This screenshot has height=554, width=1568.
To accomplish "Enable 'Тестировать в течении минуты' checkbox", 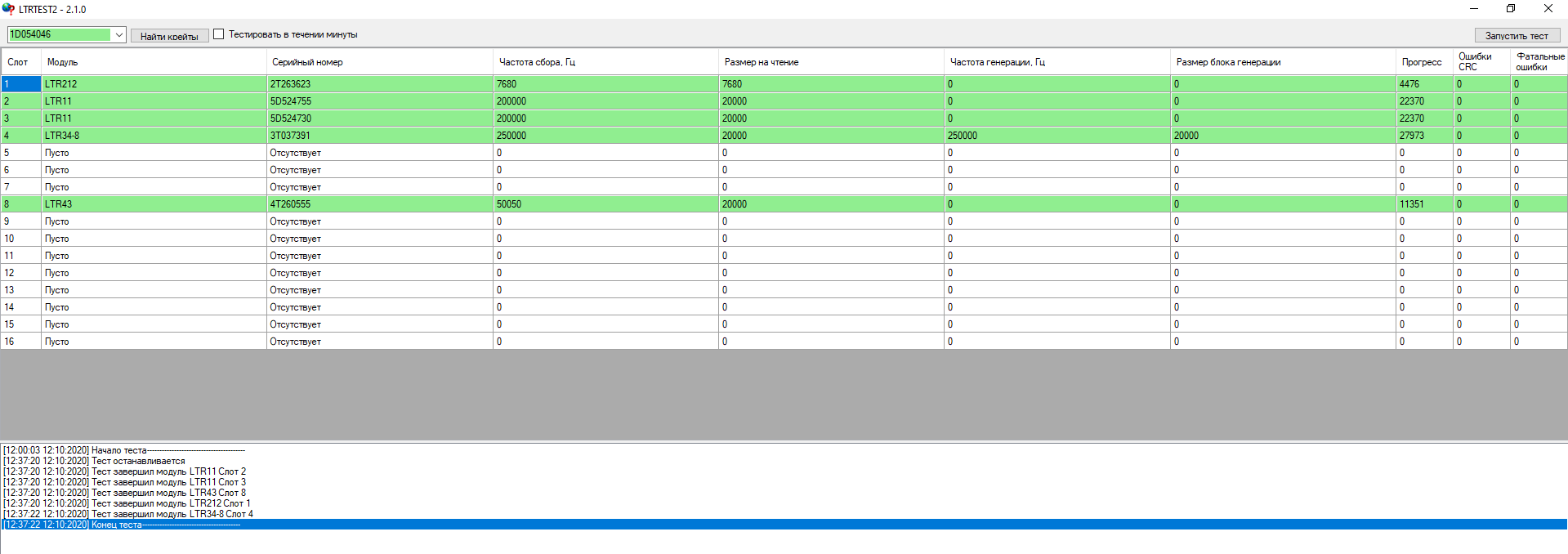I will coord(219,34).
